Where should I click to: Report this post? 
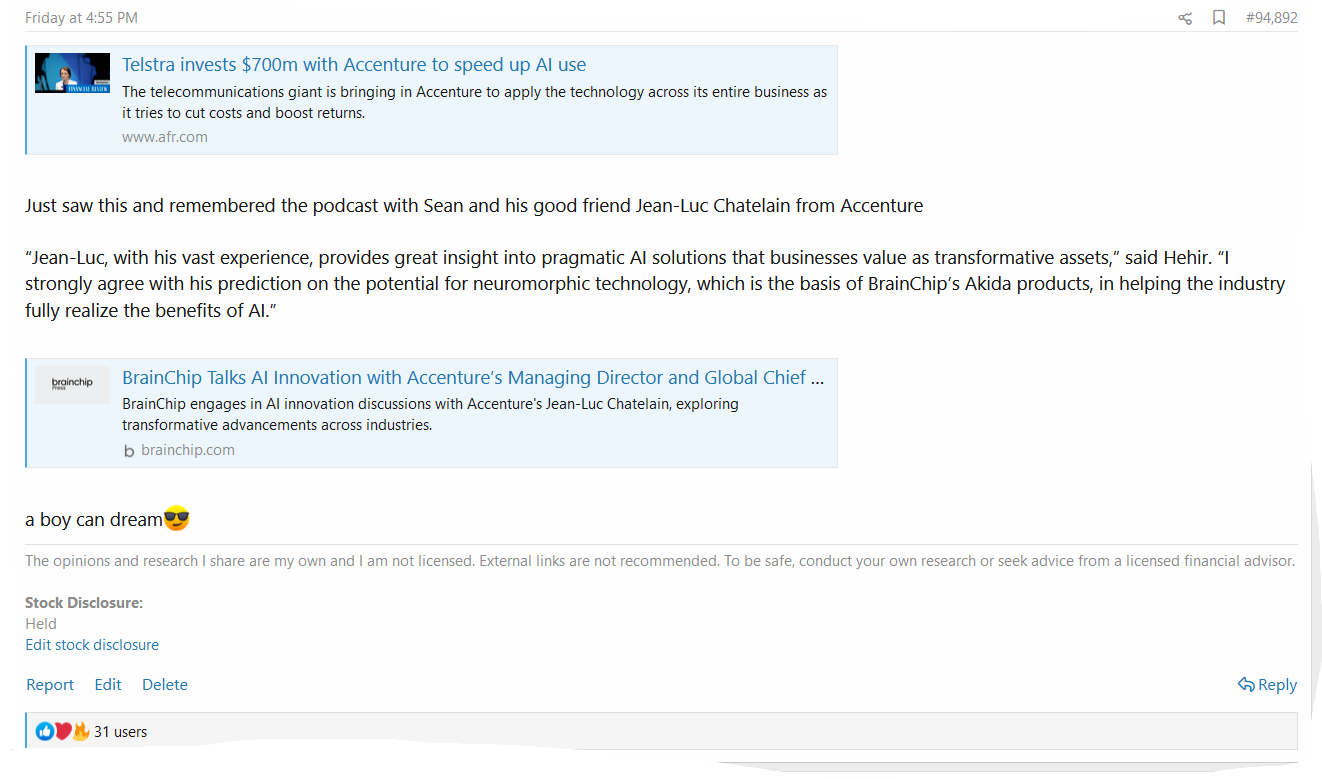50,685
